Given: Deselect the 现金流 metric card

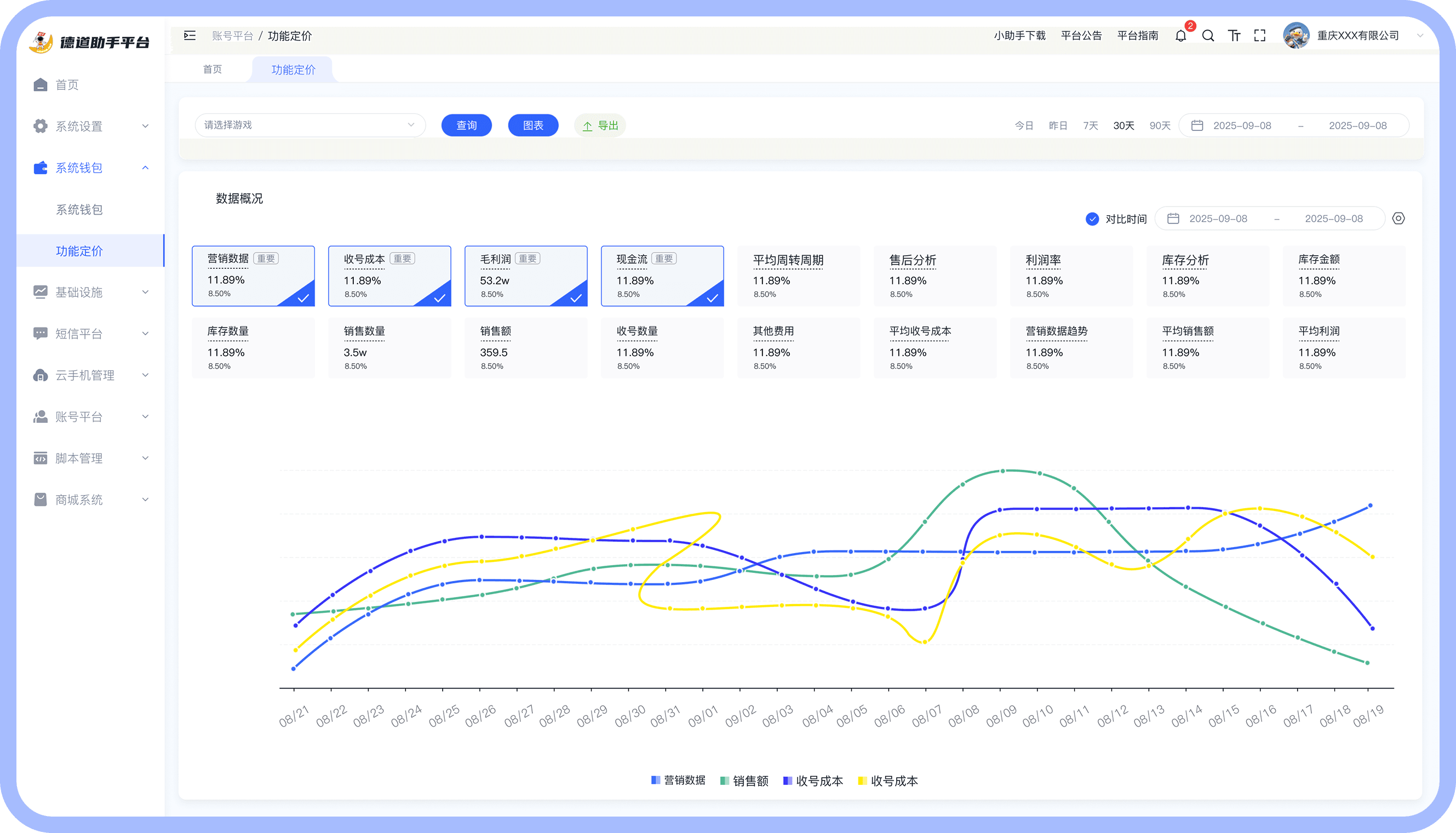Looking at the screenshot, I should [x=662, y=276].
